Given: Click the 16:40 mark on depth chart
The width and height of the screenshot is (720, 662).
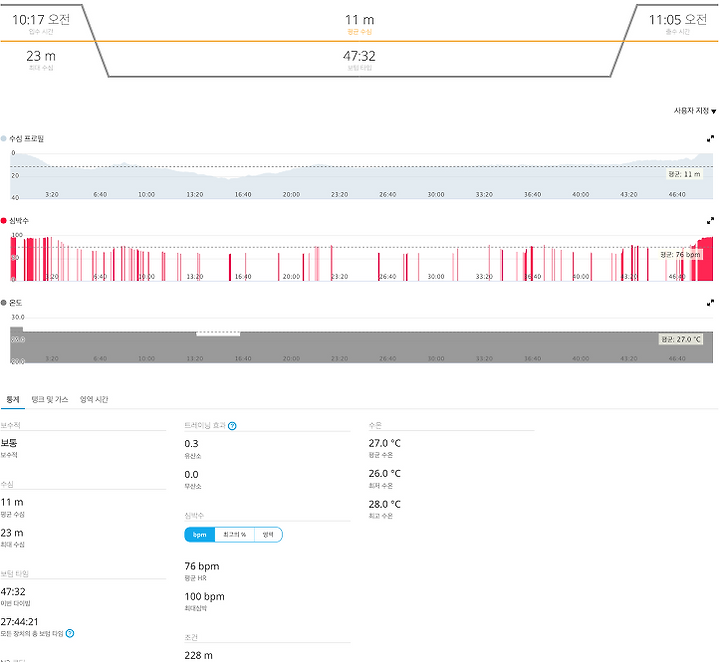Looking at the screenshot, I should (243, 195).
